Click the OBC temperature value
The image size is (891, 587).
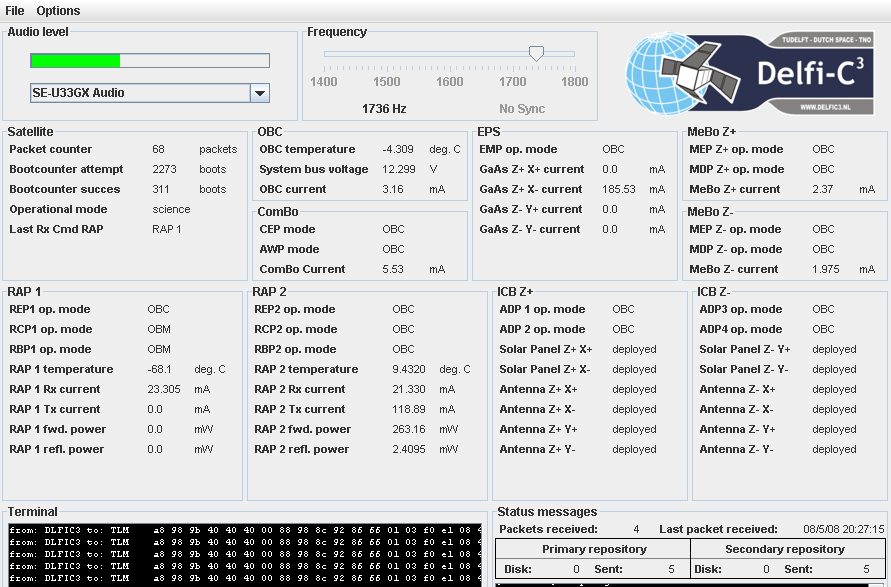click(x=397, y=149)
